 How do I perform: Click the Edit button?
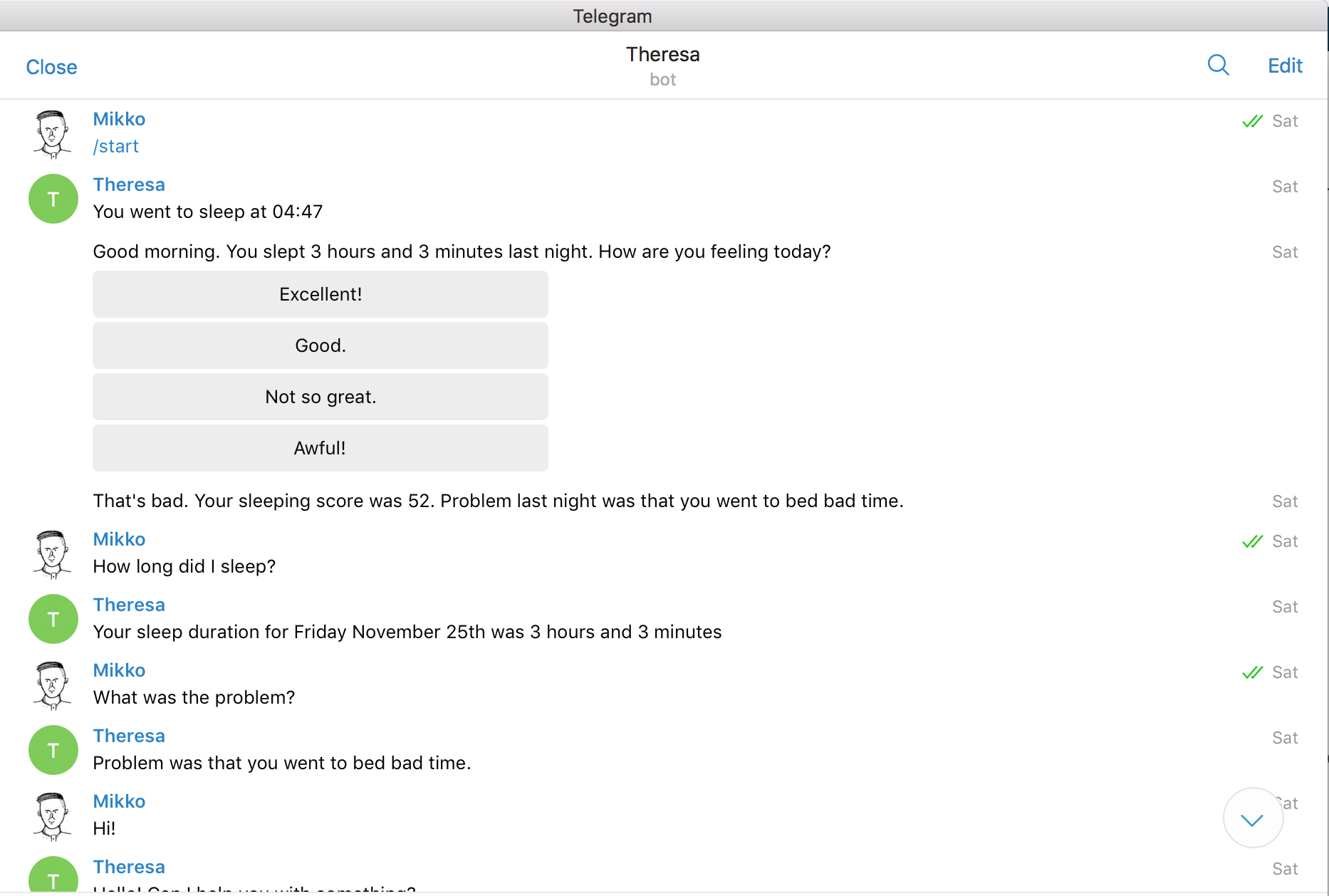point(1285,66)
